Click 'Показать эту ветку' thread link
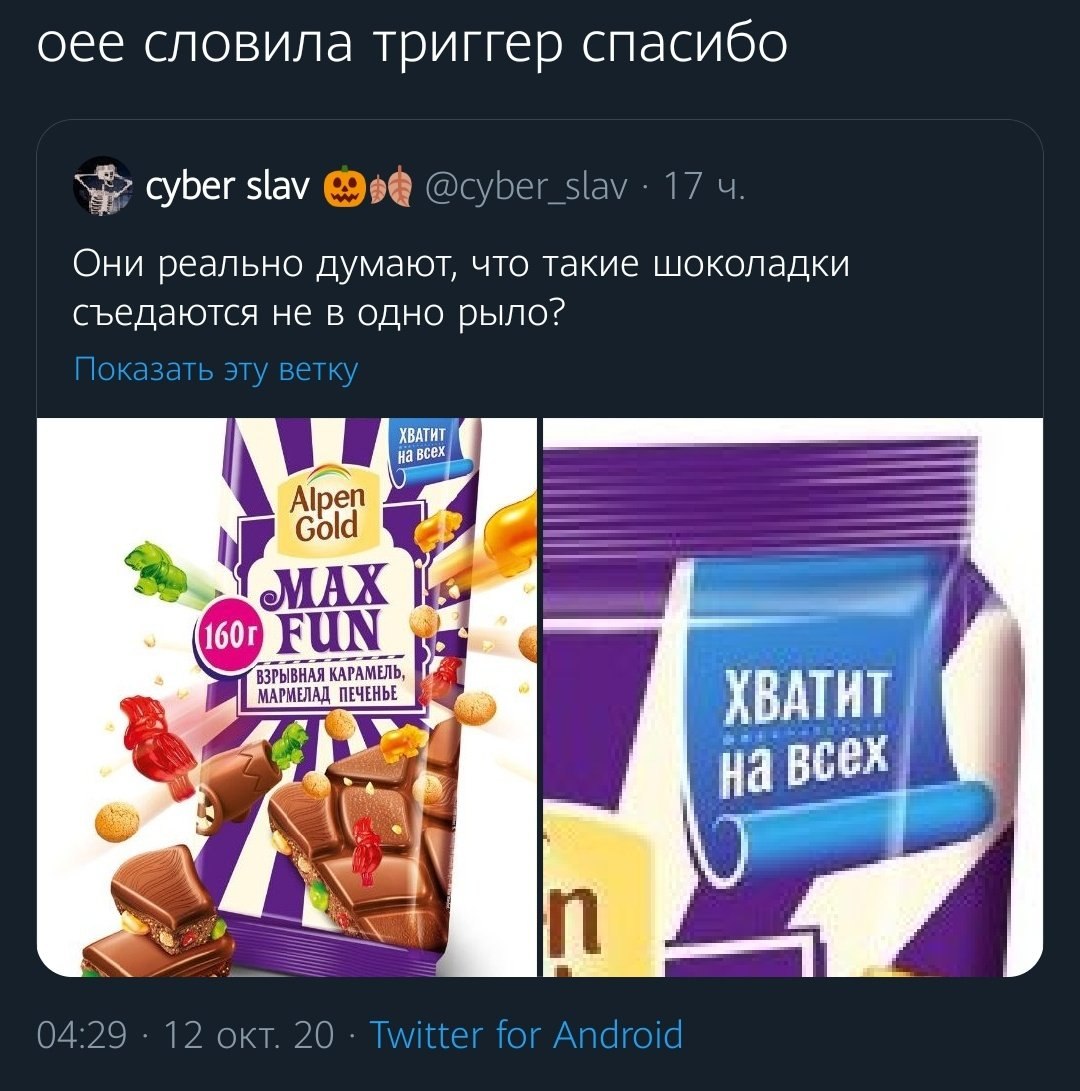 tap(216, 369)
